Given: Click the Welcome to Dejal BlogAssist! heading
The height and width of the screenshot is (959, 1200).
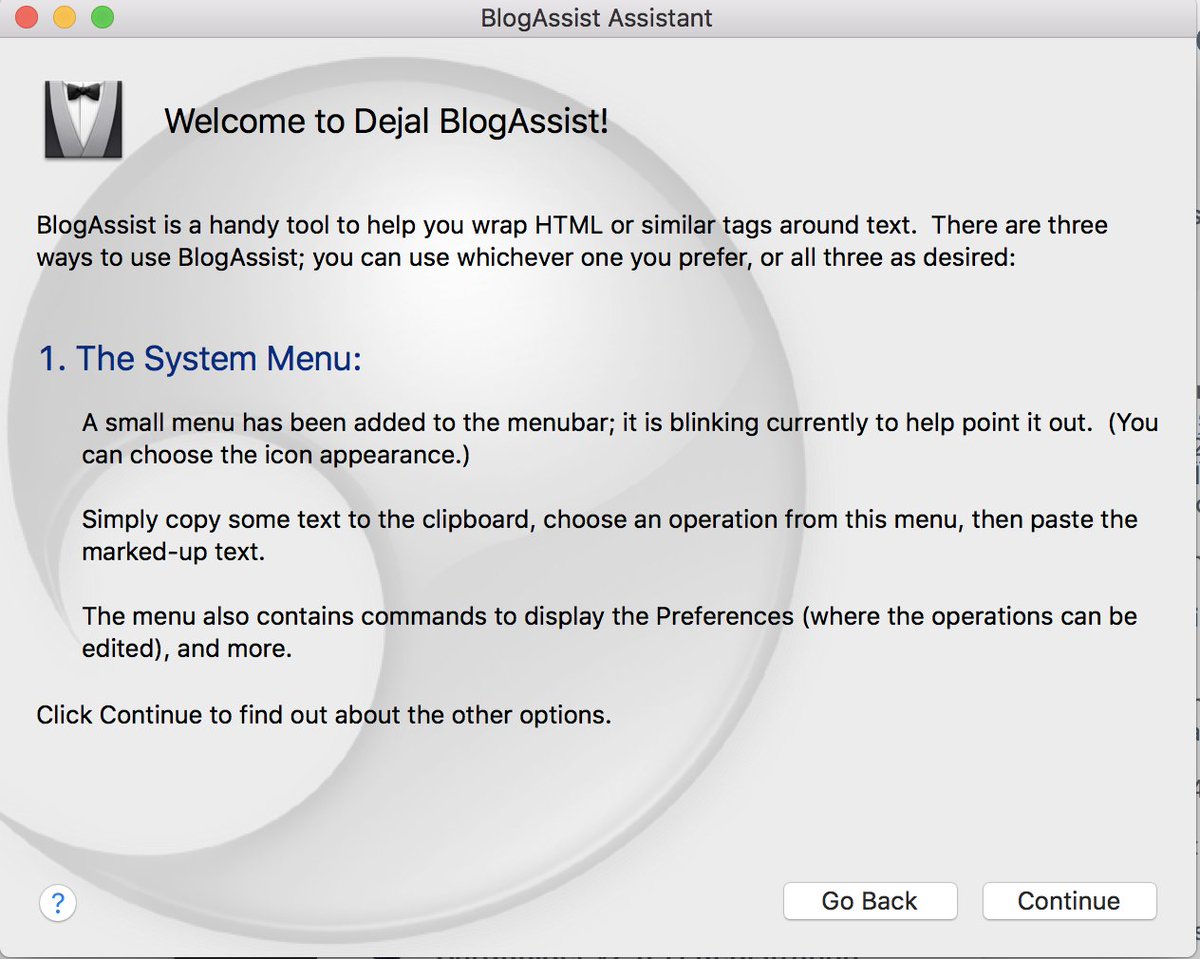Looking at the screenshot, I should click(386, 121).
